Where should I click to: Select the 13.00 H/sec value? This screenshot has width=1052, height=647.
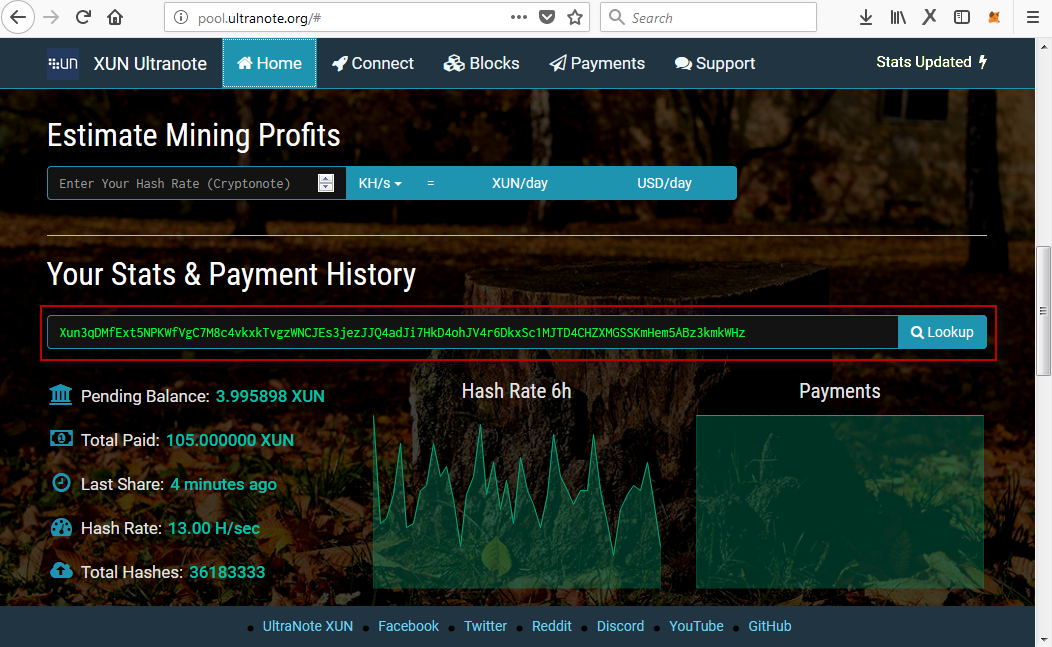(x=214, y=528)
